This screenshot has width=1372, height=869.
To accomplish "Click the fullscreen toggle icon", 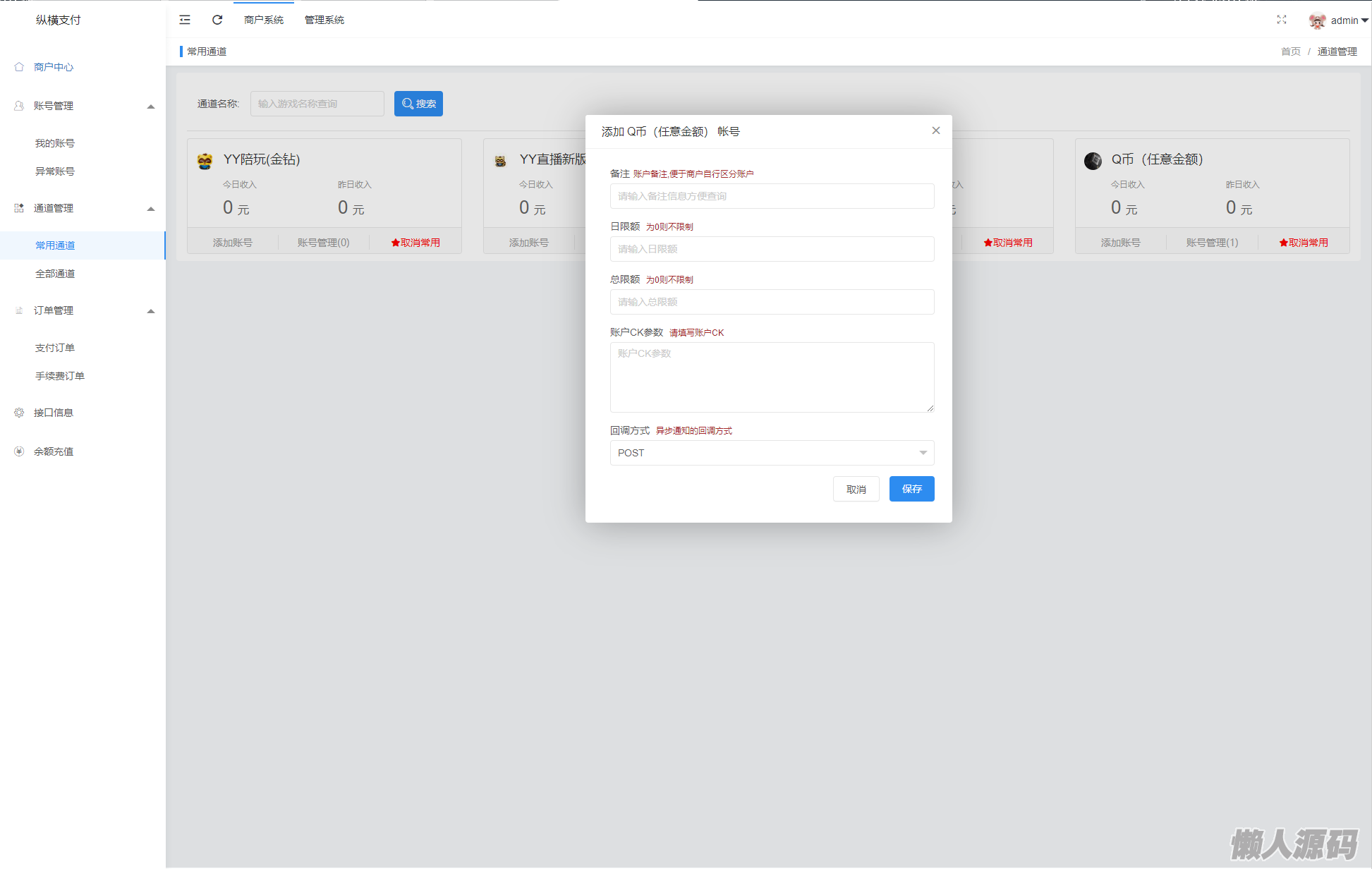I will (x=1281, y=20).
